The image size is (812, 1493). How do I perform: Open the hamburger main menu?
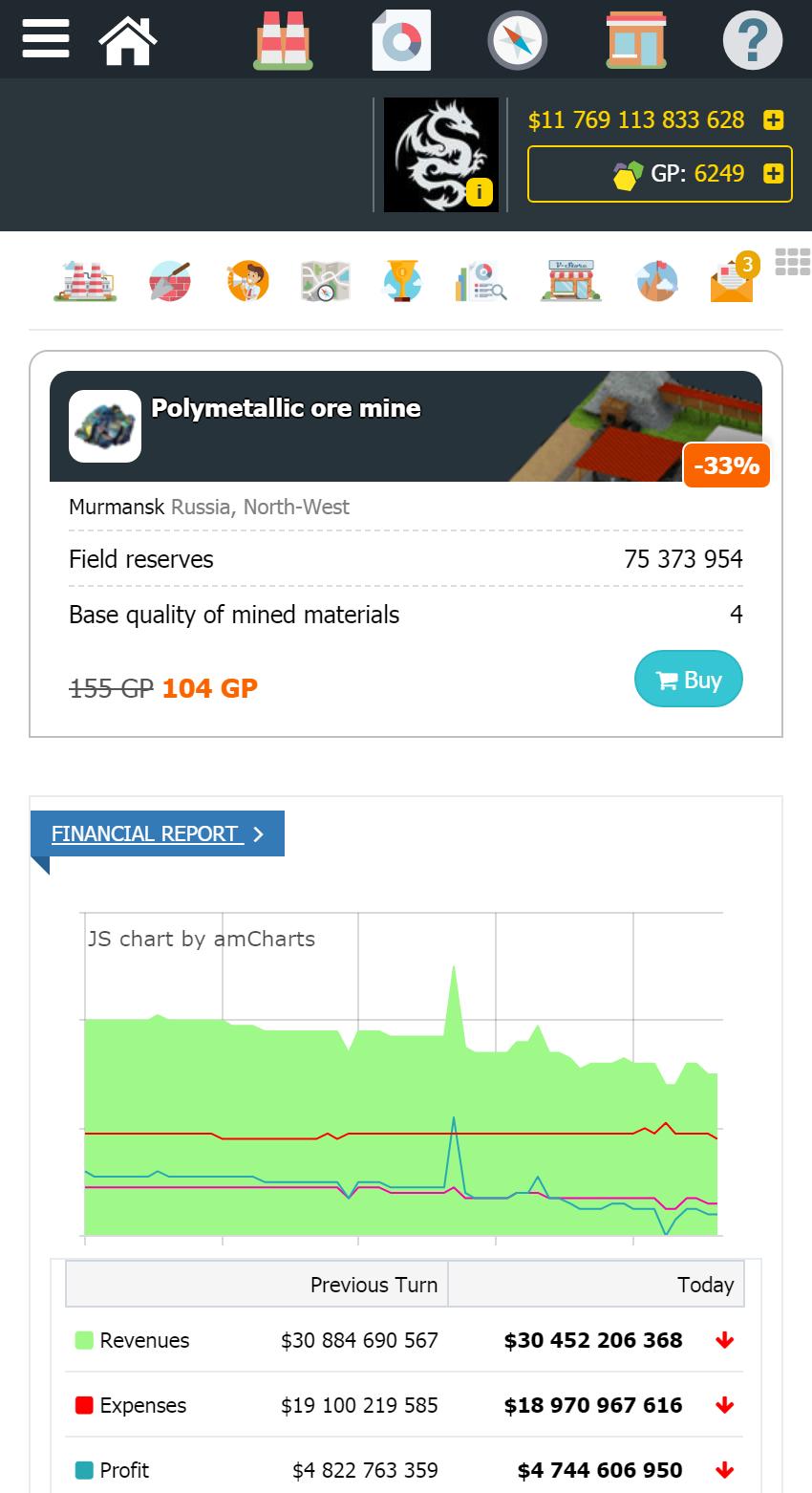[x=45, y=39]
